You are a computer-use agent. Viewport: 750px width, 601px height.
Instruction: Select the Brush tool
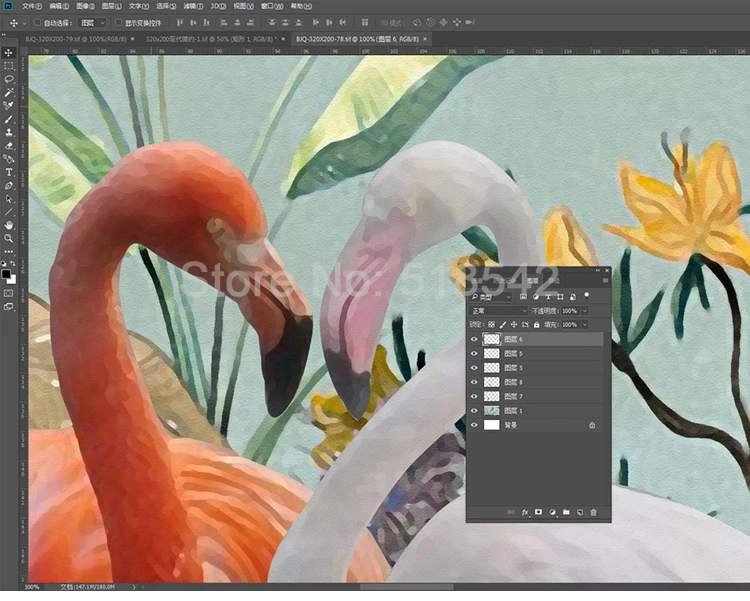9,119
